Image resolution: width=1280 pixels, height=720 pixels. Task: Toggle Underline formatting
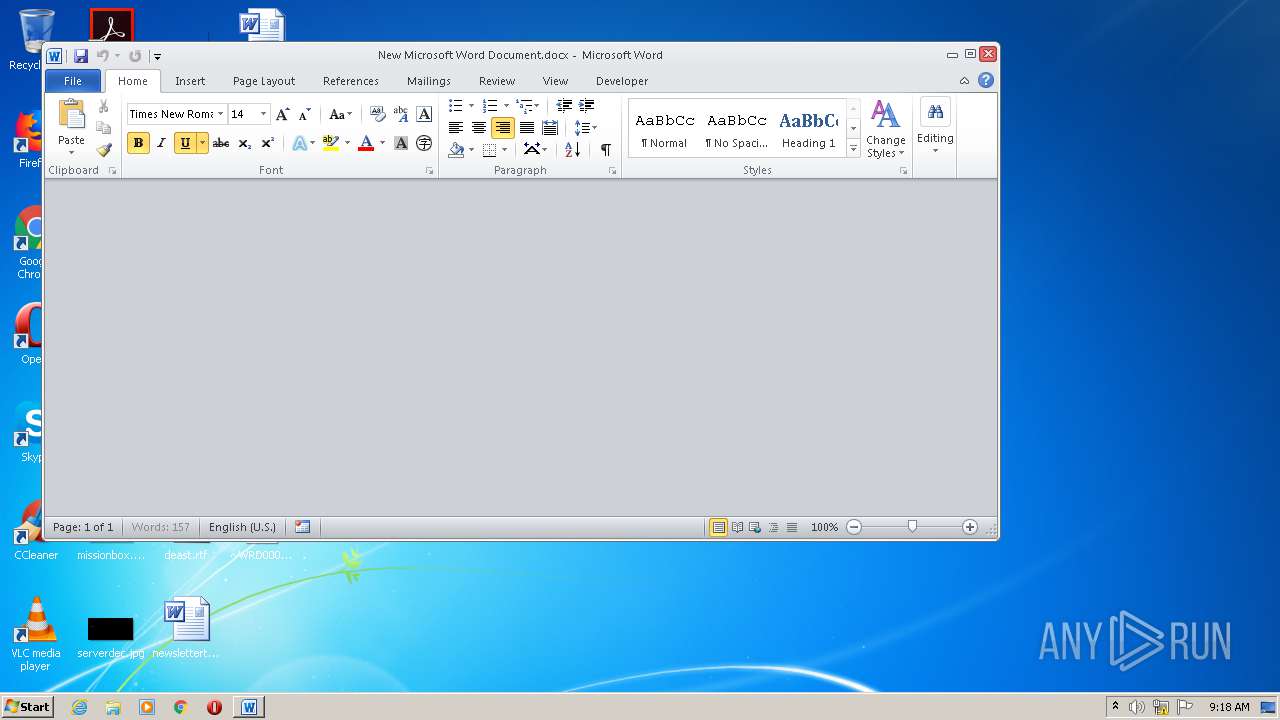pos(185,143)
